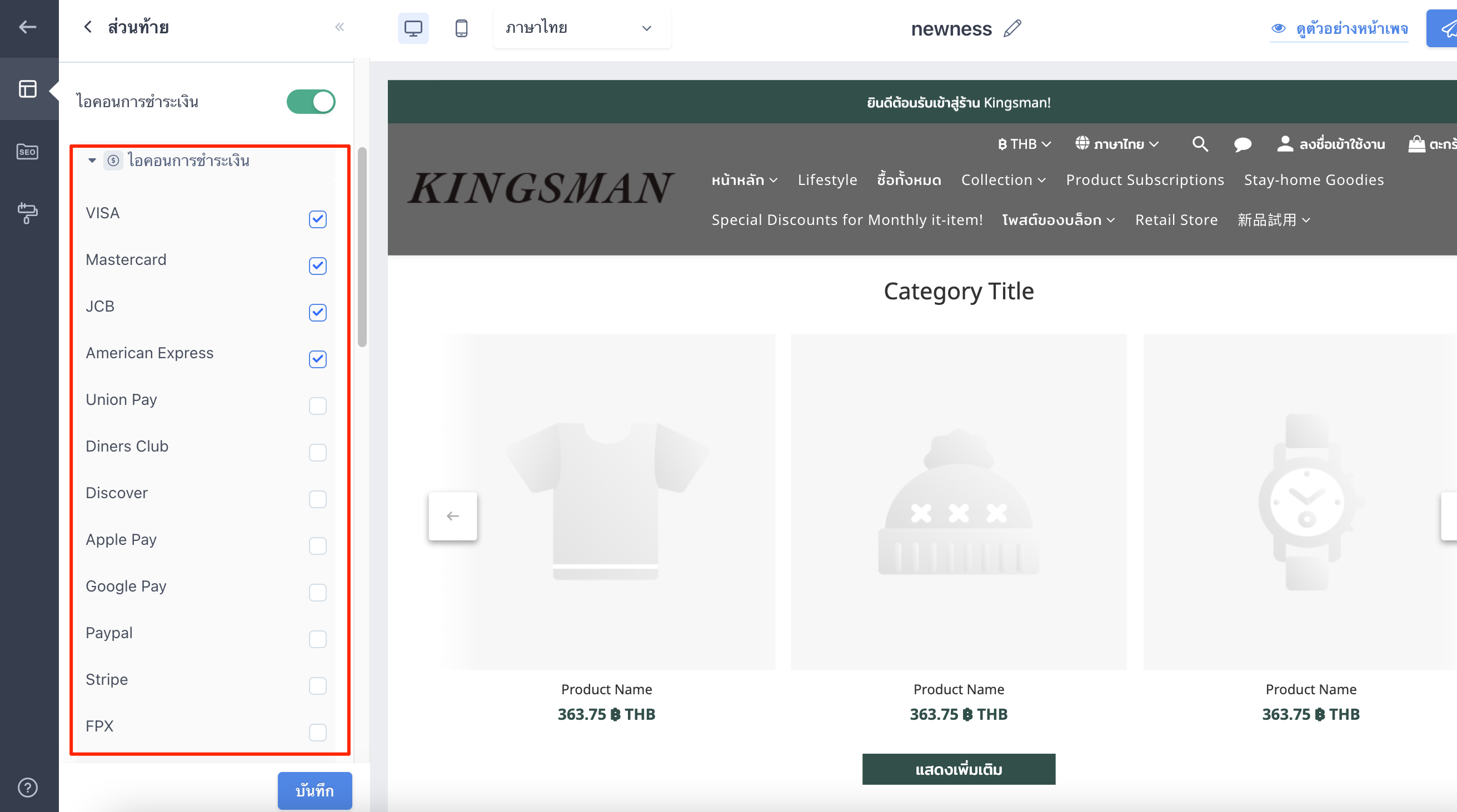Screen dimensions: 1457x812
Task: Click the บันทึก save button
Action: [x=315, y=790]
